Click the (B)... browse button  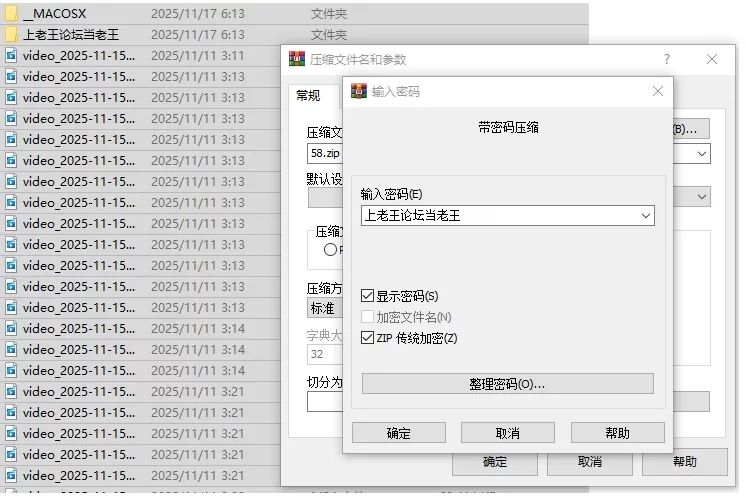click(x=691, y=128)
